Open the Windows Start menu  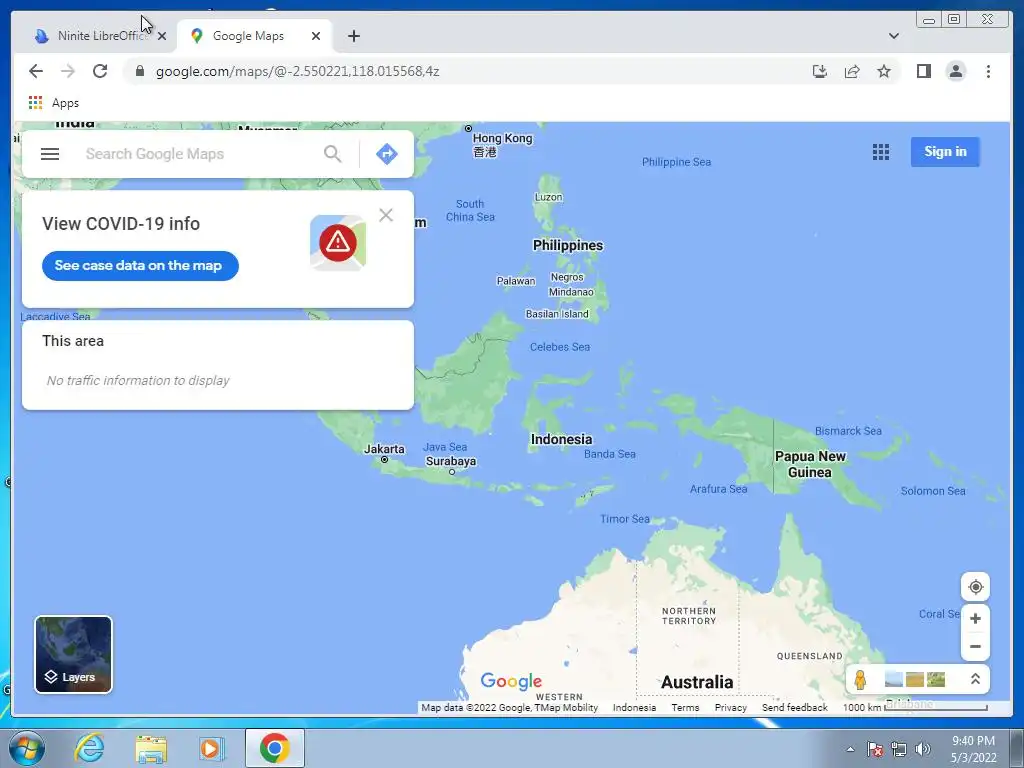[x=25, y=748]
